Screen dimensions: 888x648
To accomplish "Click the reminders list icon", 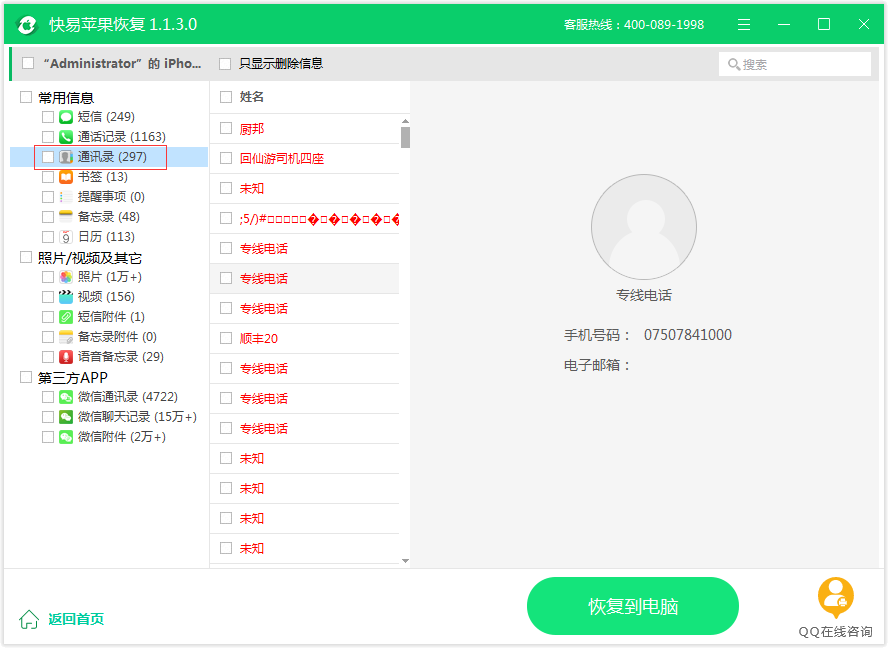I will click(66, 197).
